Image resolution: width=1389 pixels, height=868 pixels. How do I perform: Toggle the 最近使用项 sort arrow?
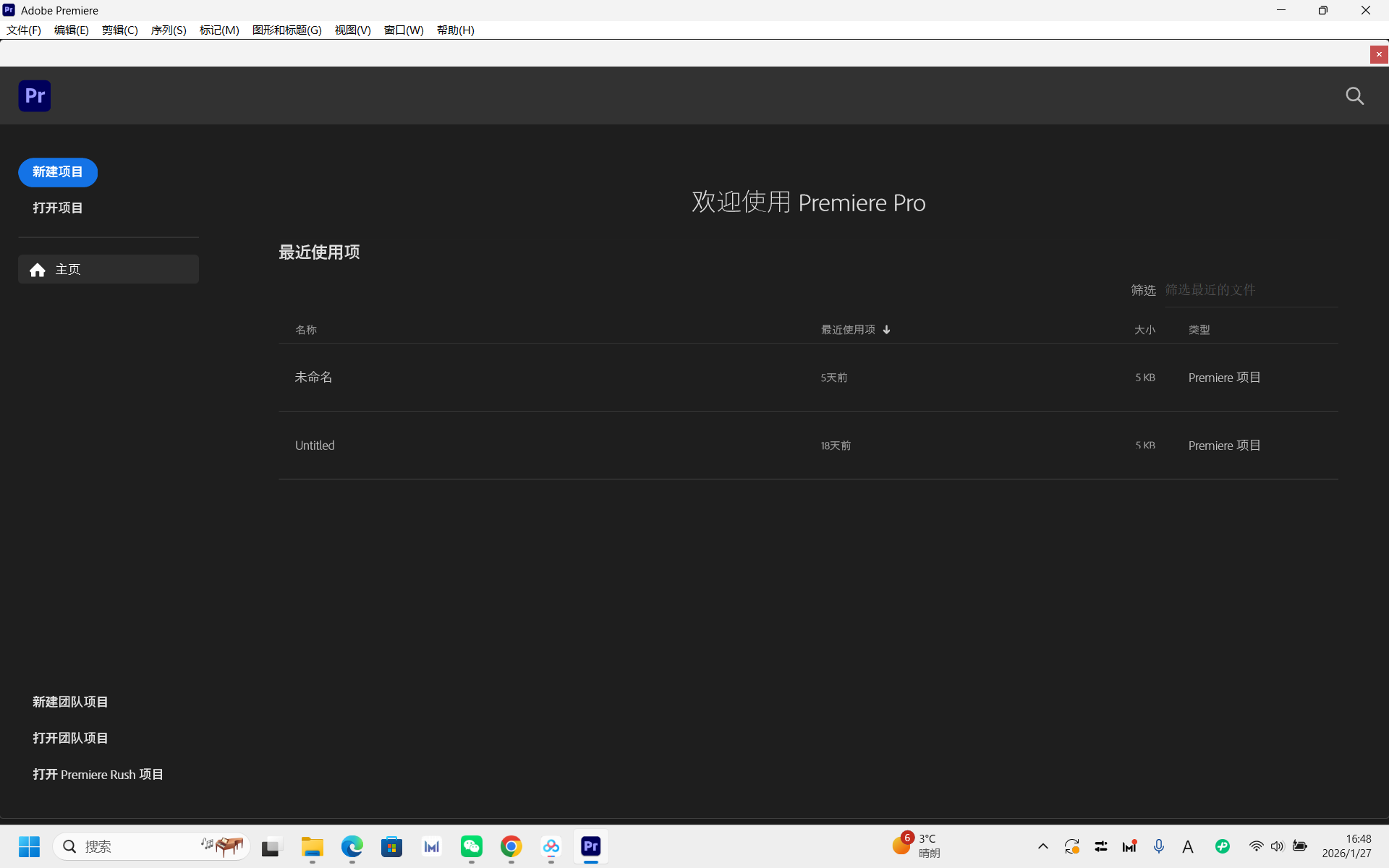tap(886, 330)
